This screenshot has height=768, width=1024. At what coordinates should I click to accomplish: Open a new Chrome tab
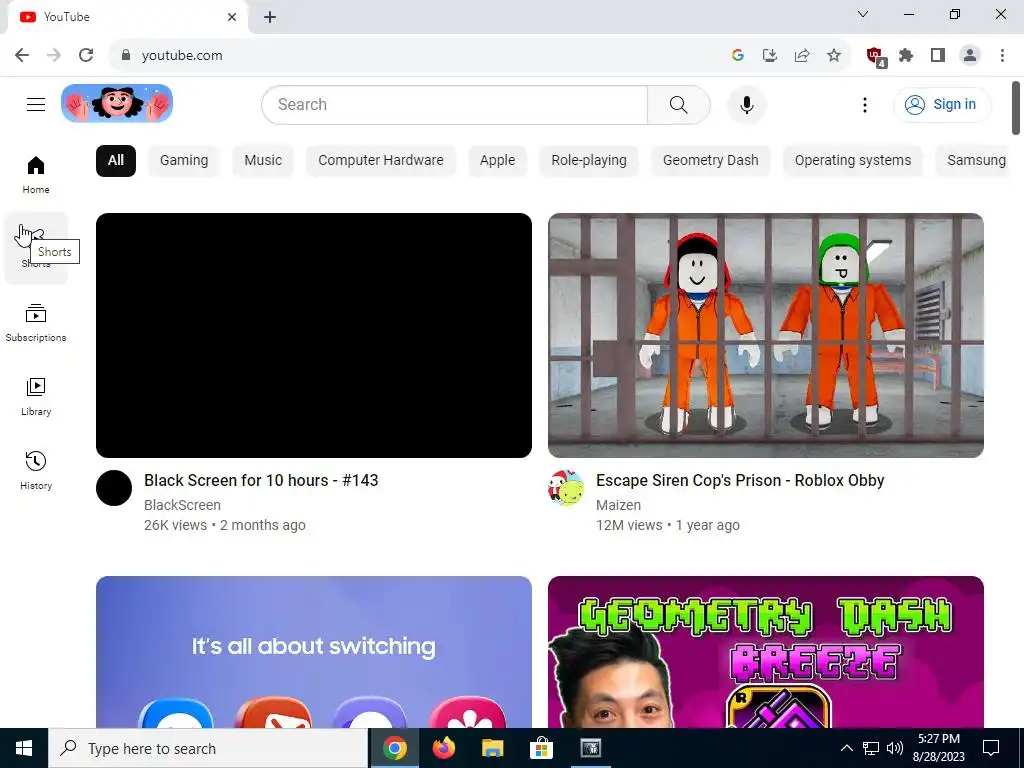pos(270,17)
